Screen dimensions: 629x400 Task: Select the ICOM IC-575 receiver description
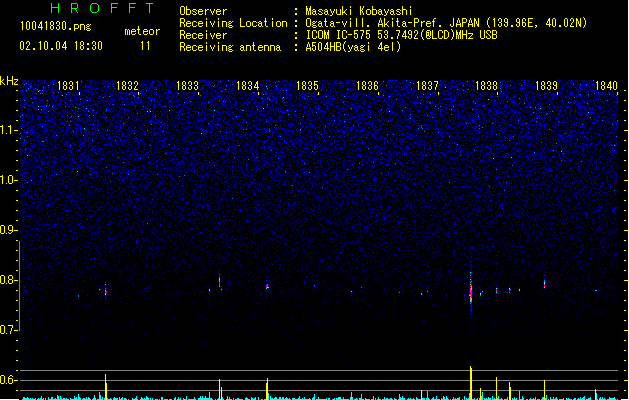click(x=402, y=35)
